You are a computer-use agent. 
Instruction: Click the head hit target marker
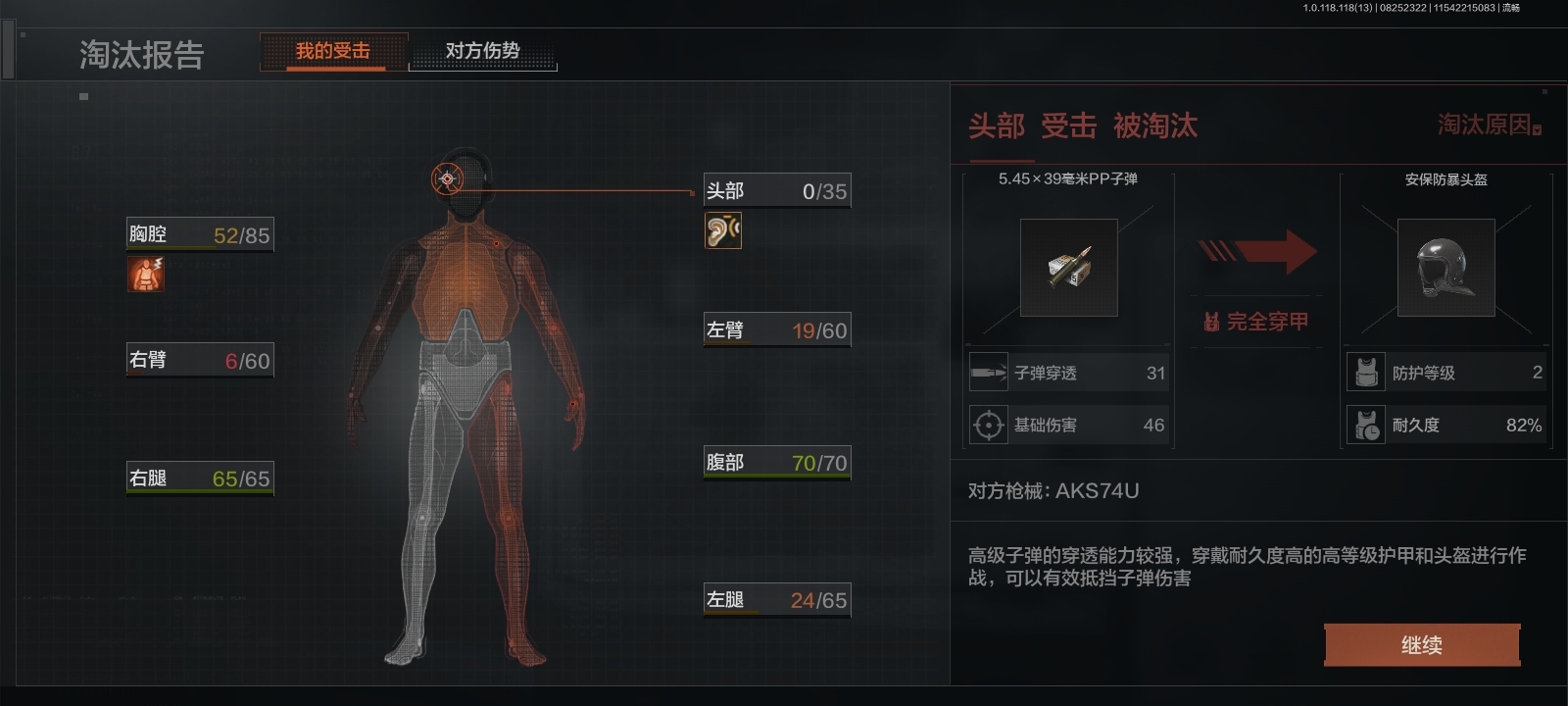pyautogui.click(x=448, y=178)
